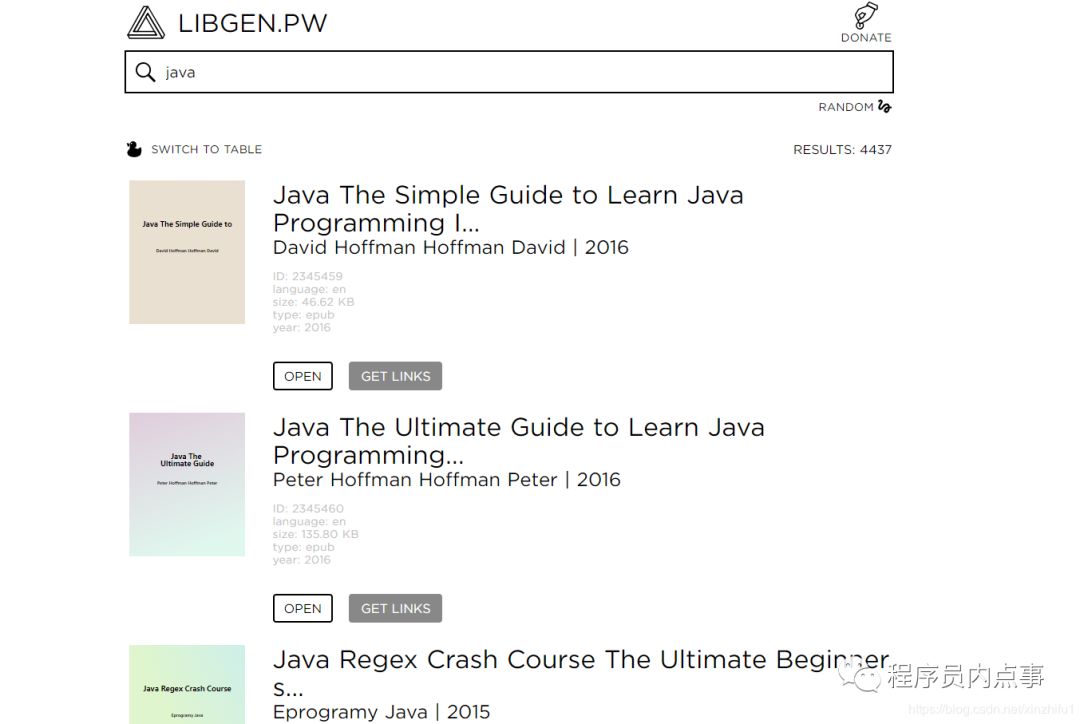Click the RESULTS: 4437 count text
The width and height of the screenshot is (1080, 724).
coord(842,149)
